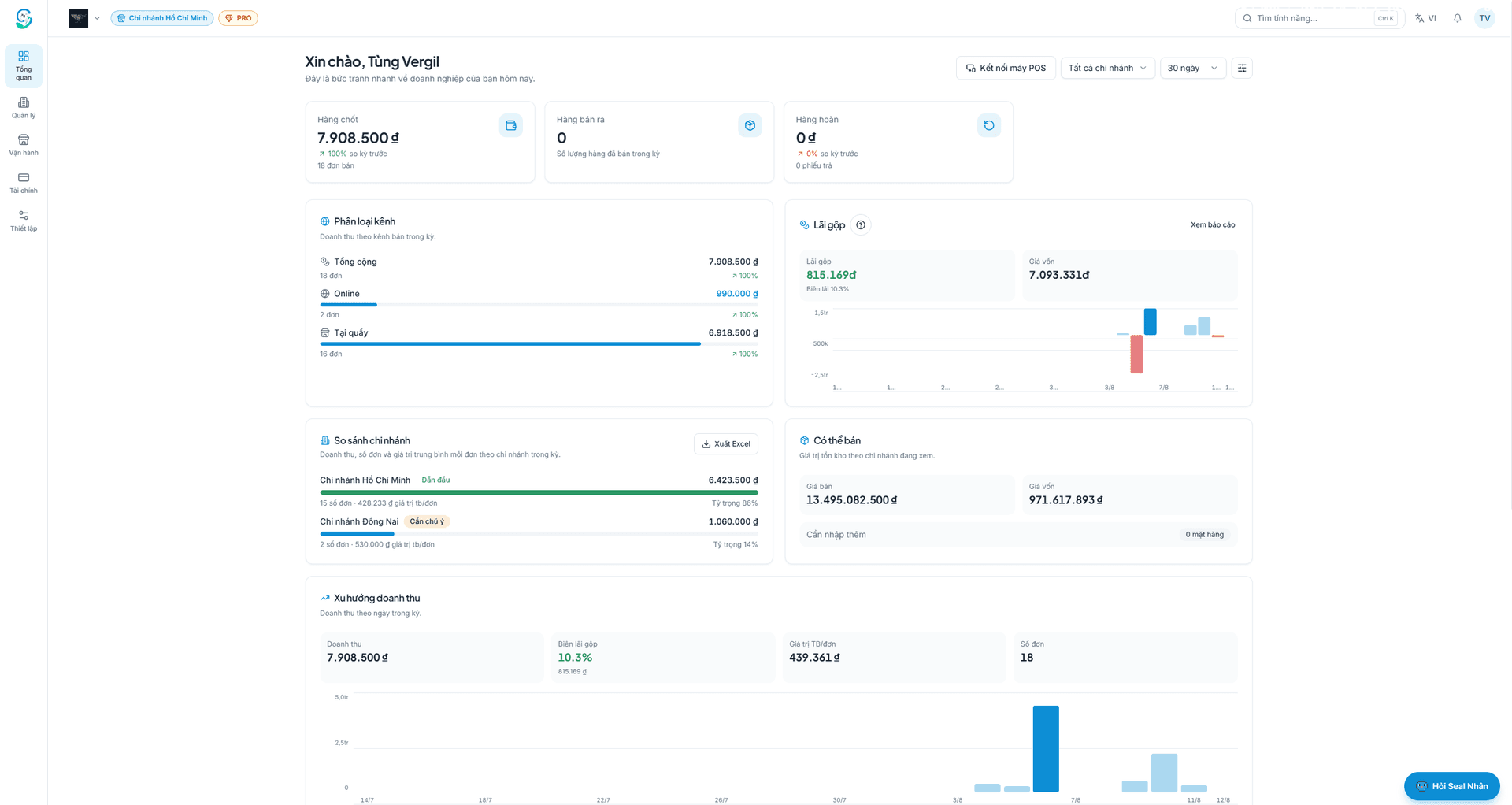Open the Vận hành sidebar section
Screen dimensions: 1512x805
(x=24, y=145)
